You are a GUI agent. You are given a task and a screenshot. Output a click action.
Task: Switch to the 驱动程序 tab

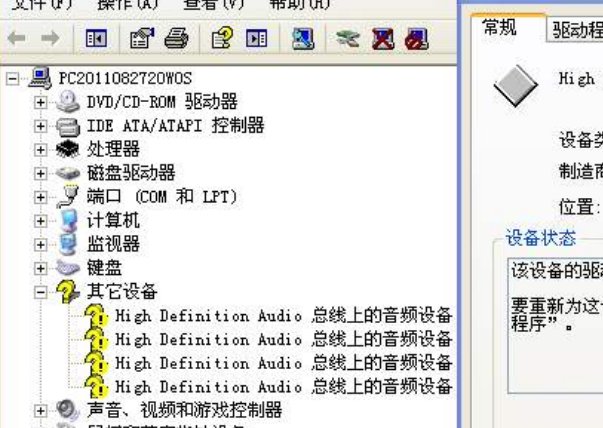(x=576, y=30)
